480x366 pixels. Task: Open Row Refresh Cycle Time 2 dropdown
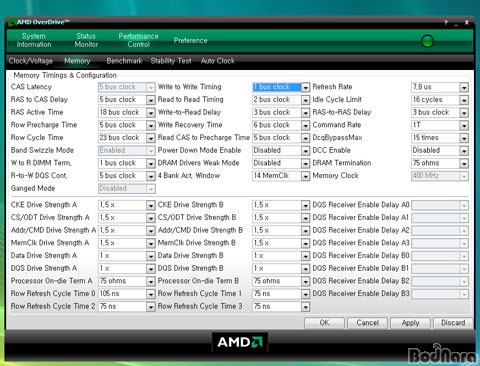[x=151, y=306]
